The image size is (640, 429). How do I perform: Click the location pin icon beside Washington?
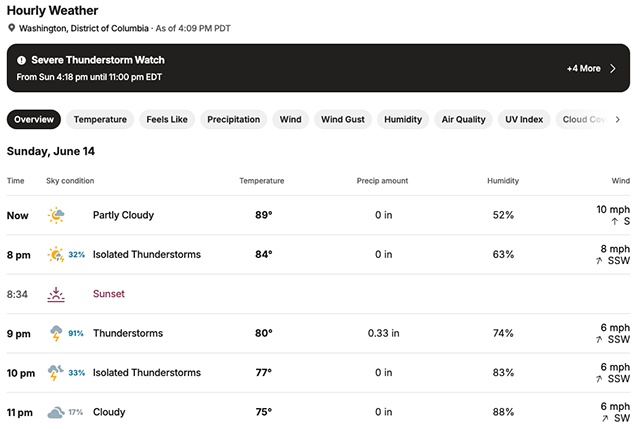coord(11,28)
